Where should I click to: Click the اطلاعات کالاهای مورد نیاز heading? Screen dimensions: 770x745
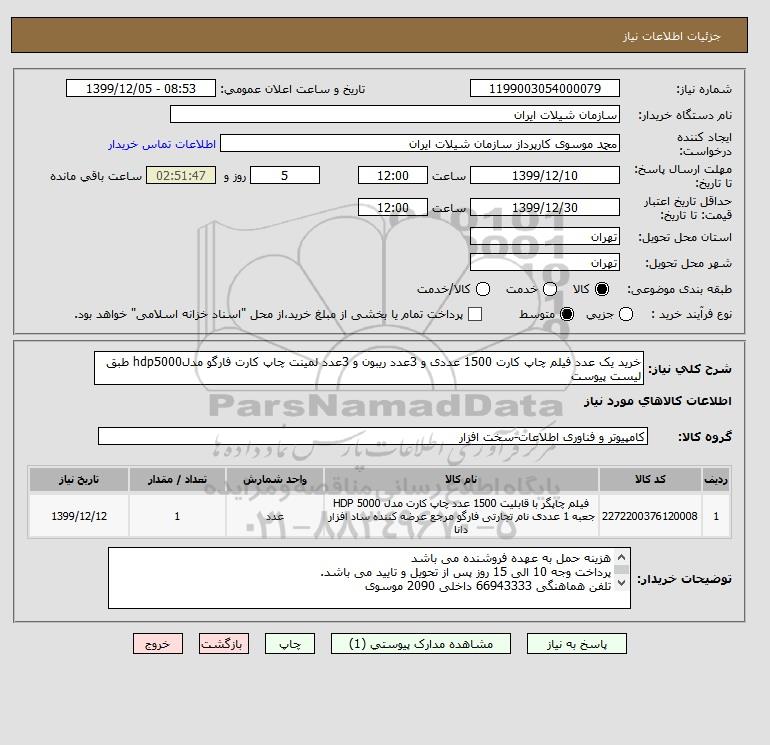click(x=658, y=401)
